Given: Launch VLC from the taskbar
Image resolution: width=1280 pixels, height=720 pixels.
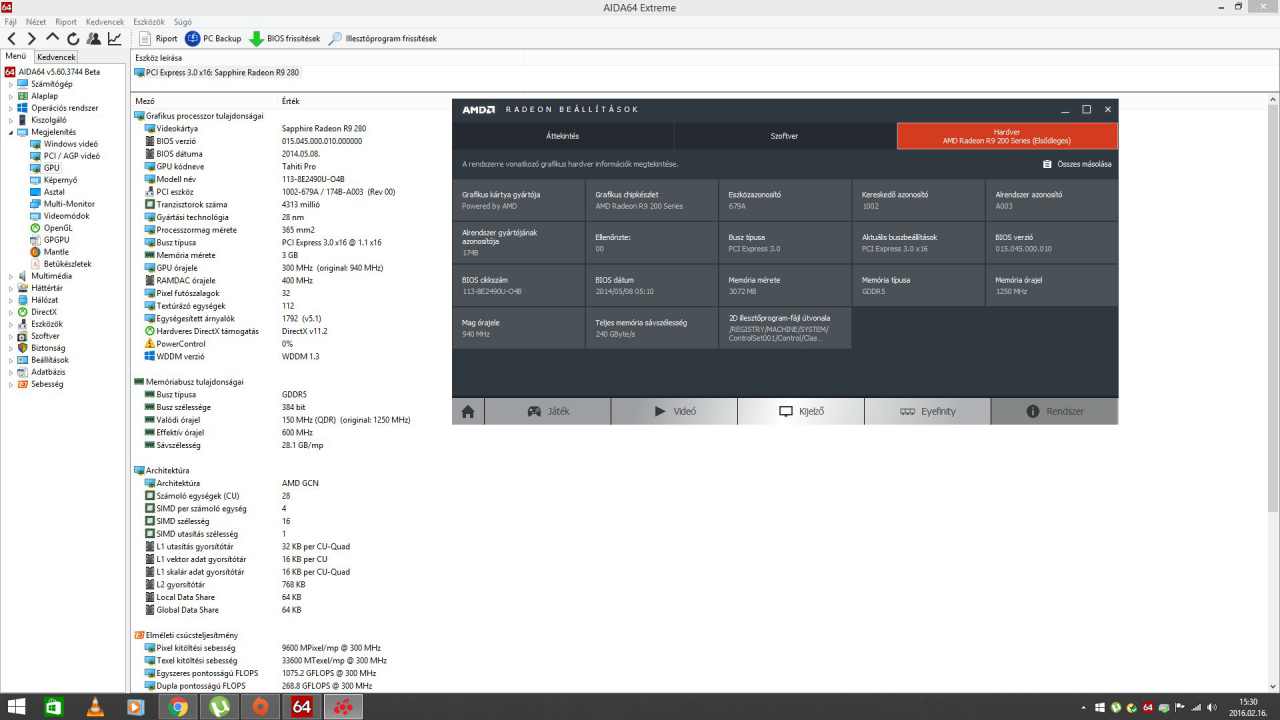Looking at the screenshot, I should [x=95, y=707].
